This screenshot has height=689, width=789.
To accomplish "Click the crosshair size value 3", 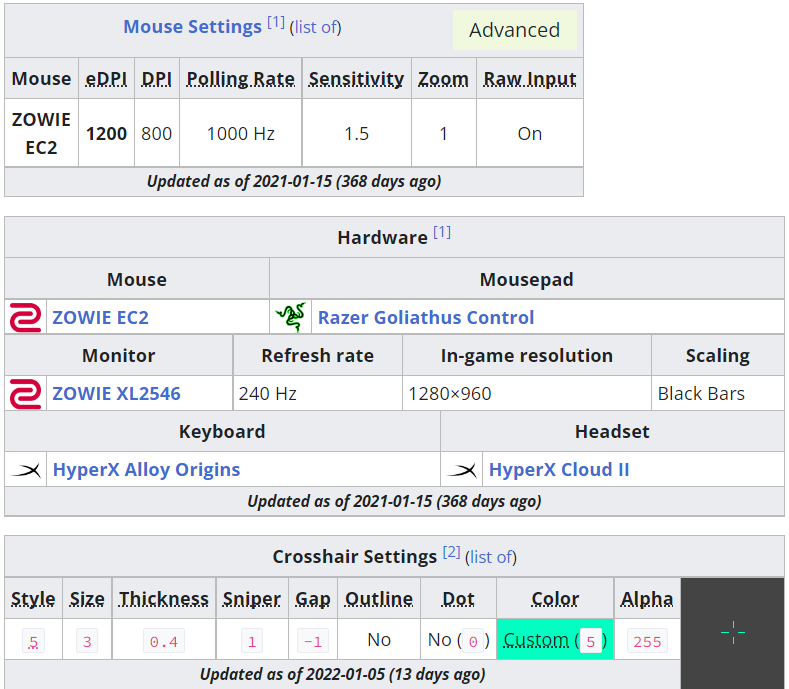I will [87, 641].
